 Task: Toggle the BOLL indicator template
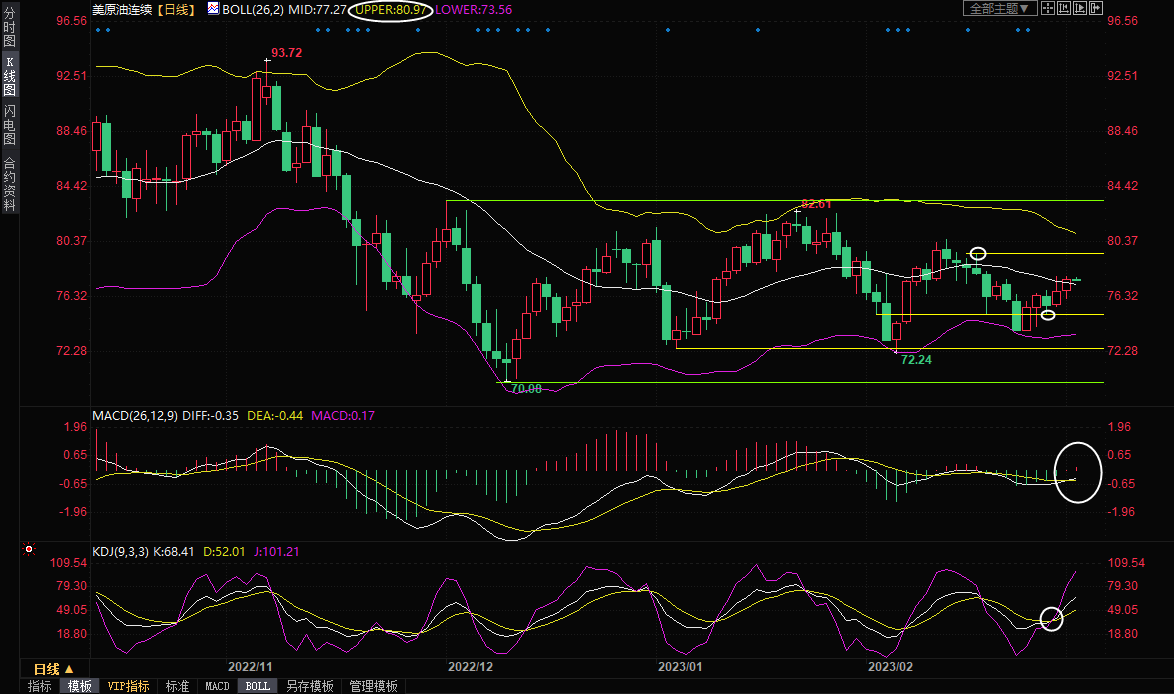[257, 686]
